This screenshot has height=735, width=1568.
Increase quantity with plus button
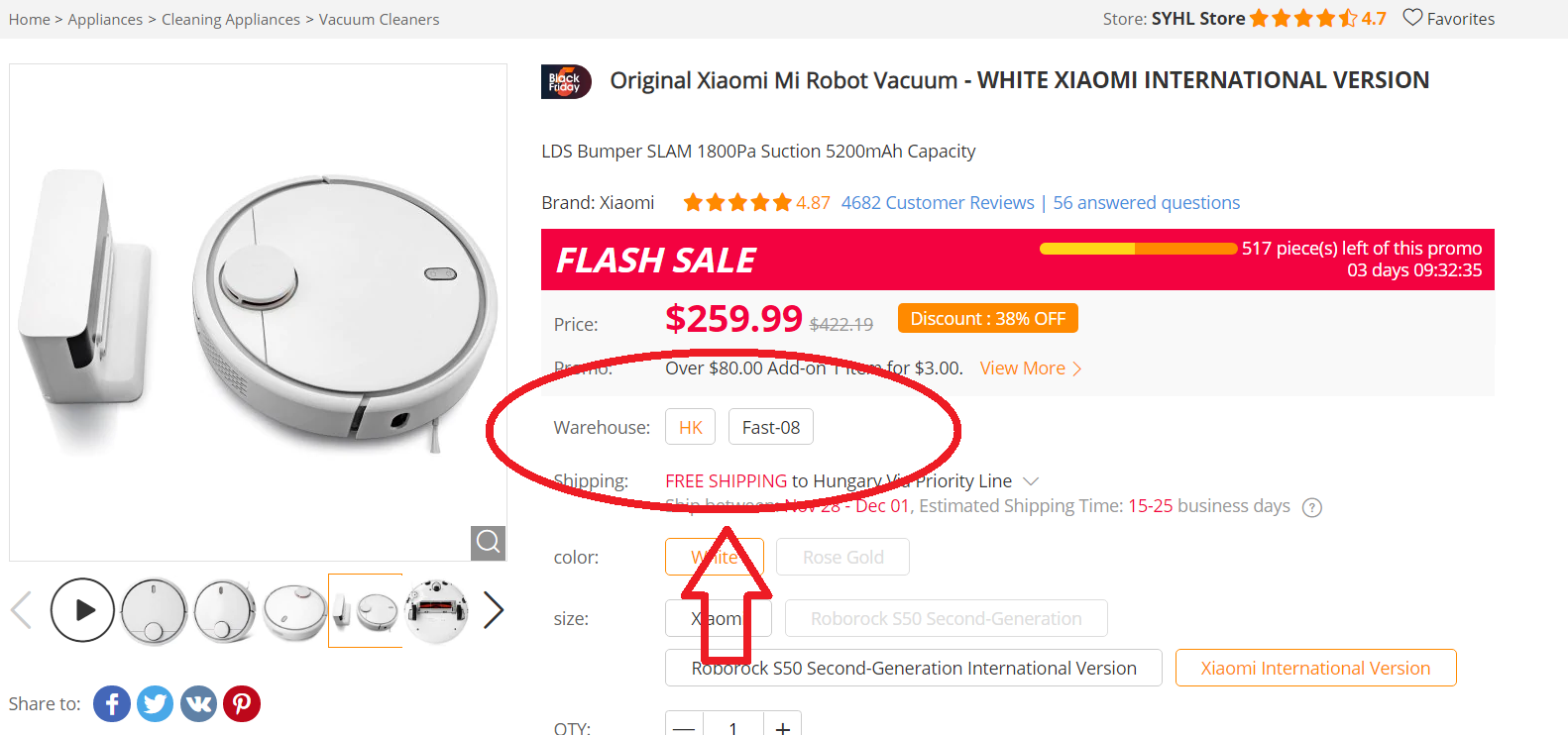782,727
